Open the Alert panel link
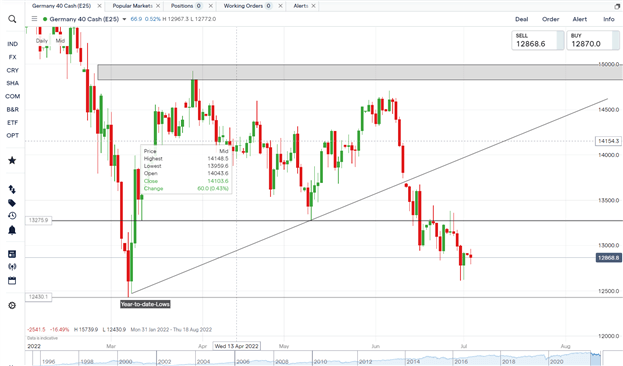 579,19
